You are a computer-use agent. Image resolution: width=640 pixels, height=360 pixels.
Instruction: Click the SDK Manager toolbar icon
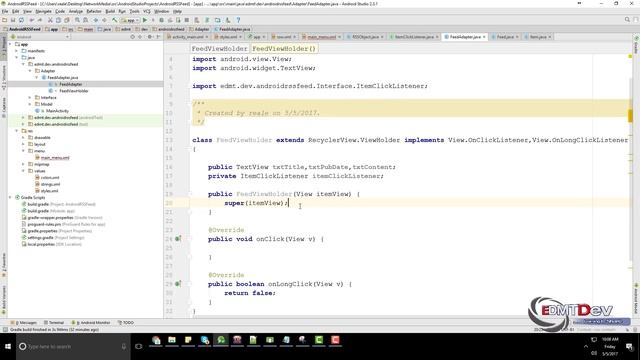(x=227, y=20)
